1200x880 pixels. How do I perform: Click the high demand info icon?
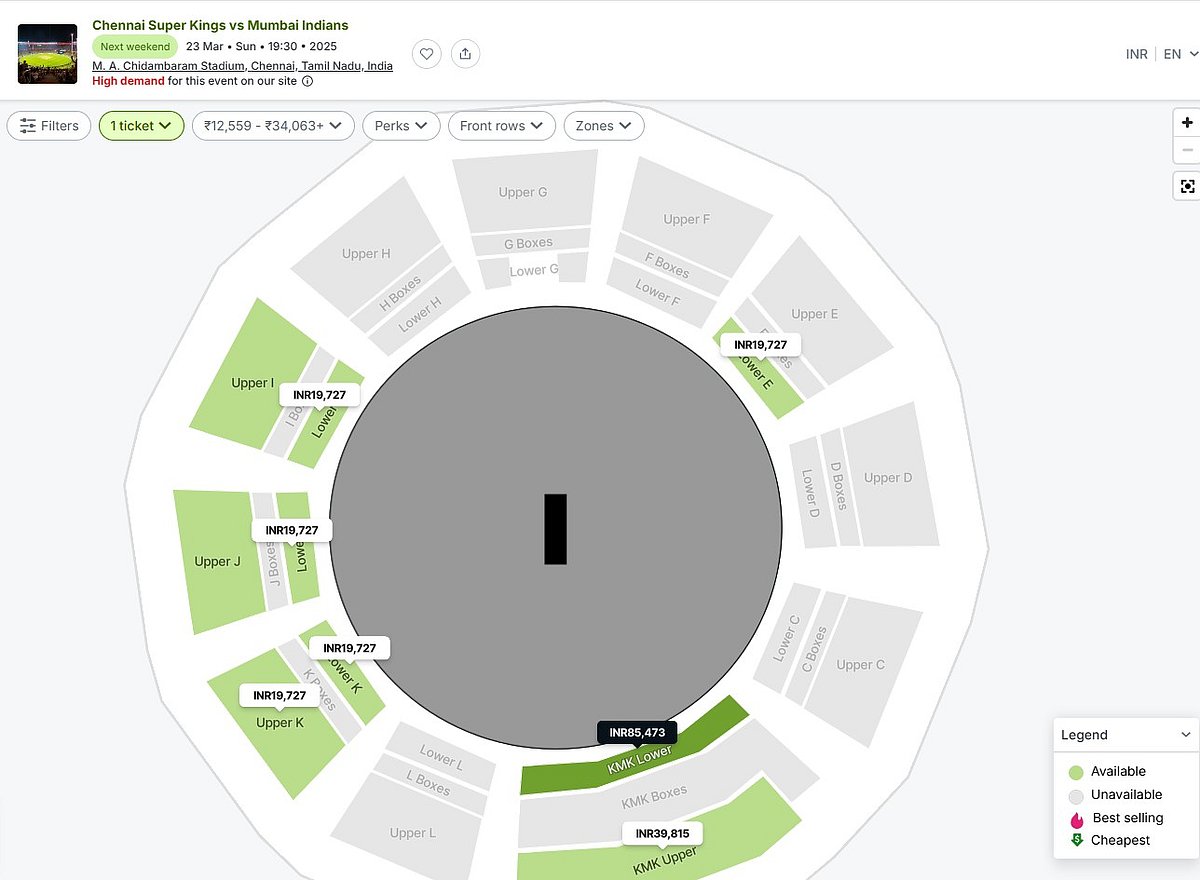click(307, 81)
